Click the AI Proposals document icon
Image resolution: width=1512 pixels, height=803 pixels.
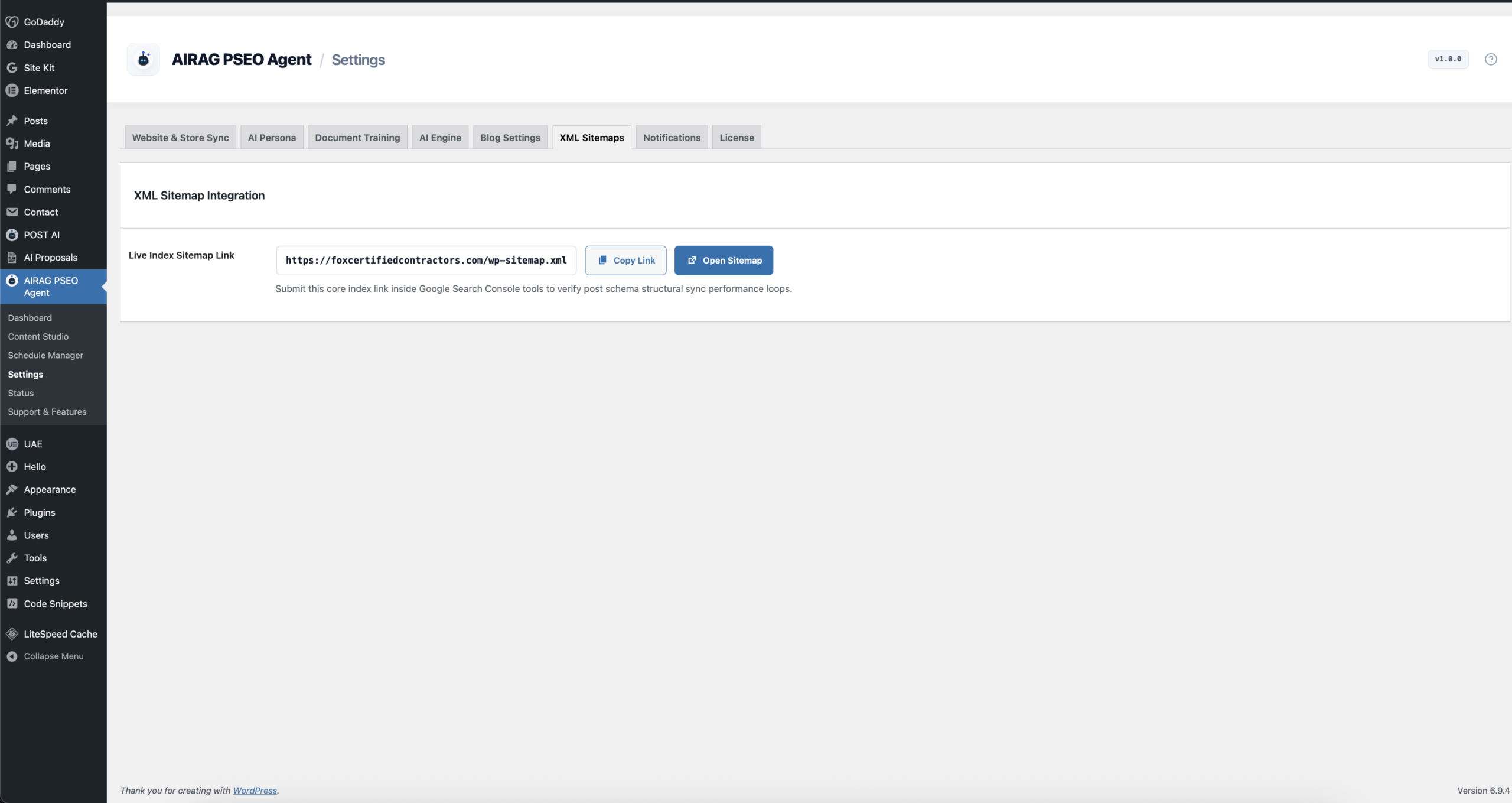click(12, 258)
